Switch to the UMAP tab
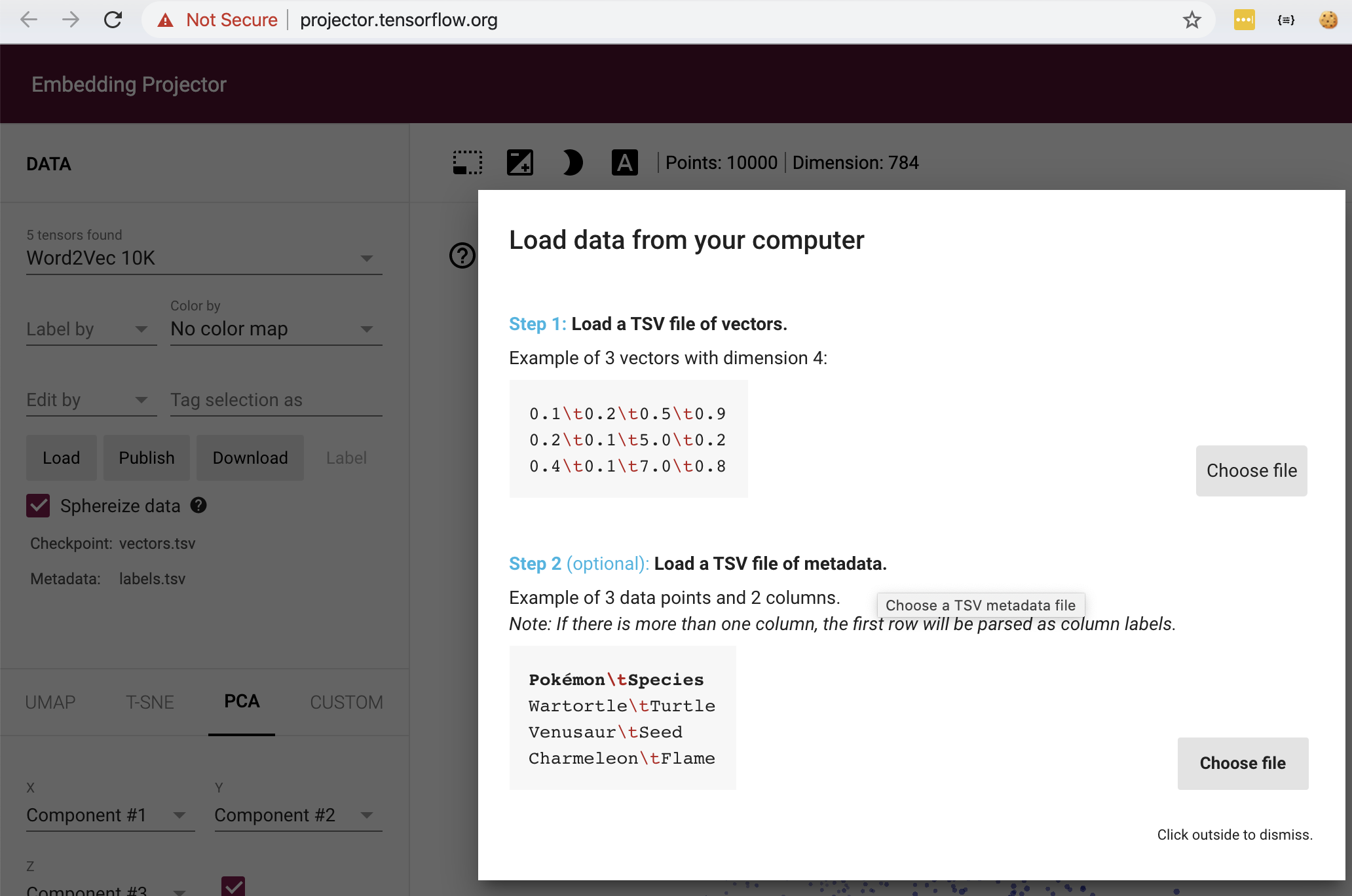 tap(50, 702)
